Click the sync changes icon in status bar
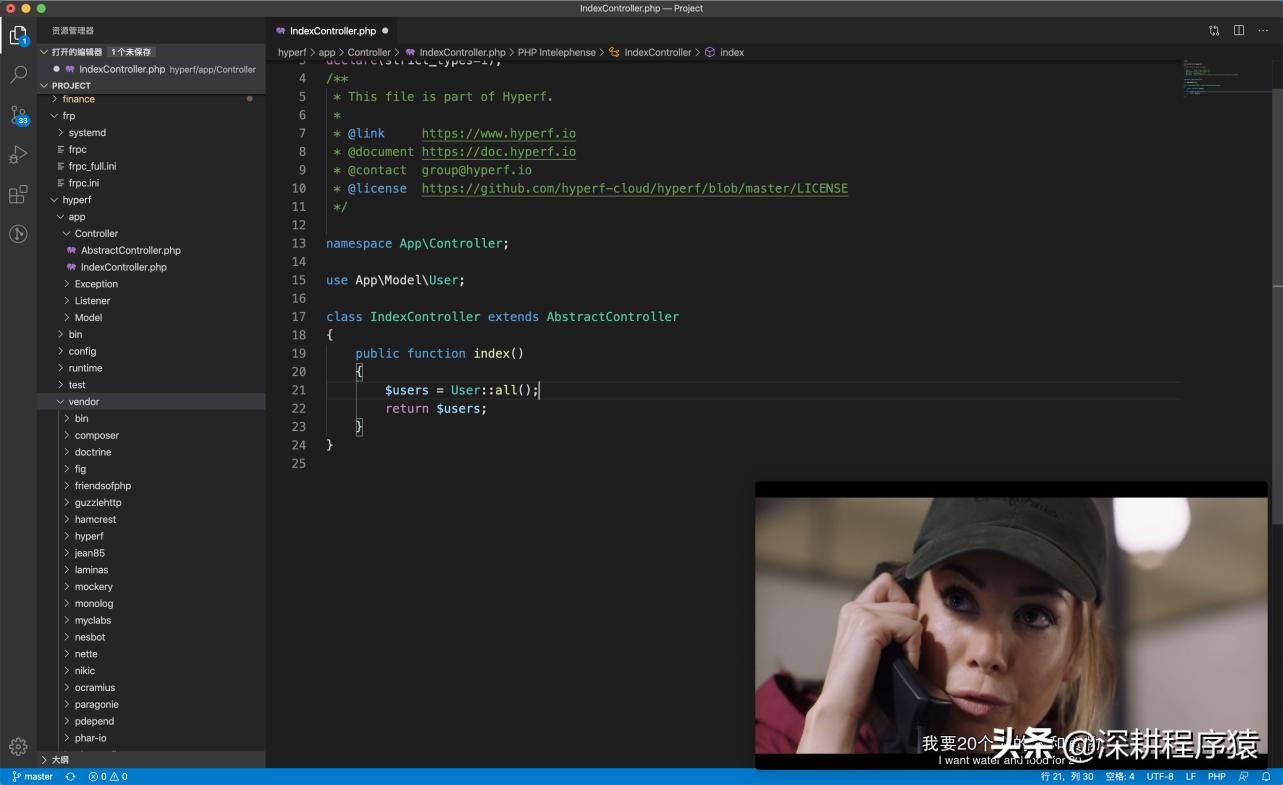Image resolution: width=1283 pixels, height=785 pixels. [x=70, y=776]
